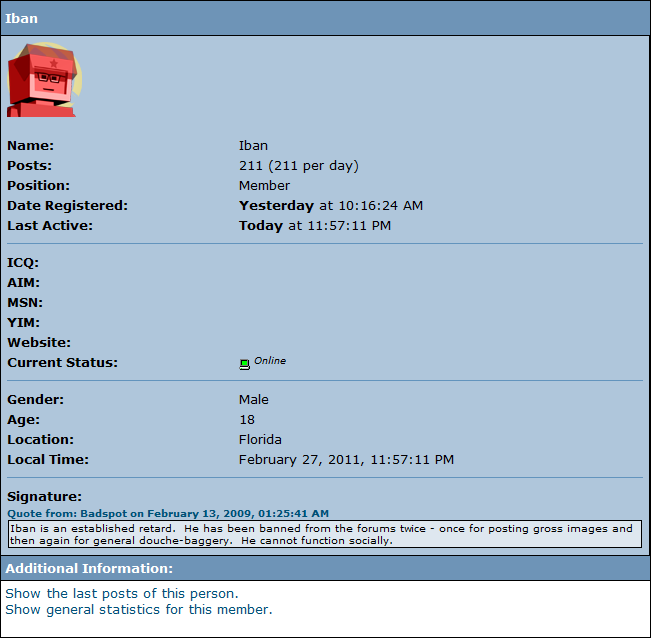The height and width of the screenshot is (638, 651).
Task: Click the 'Current Status:' label
Action: (x=63, y=362)
